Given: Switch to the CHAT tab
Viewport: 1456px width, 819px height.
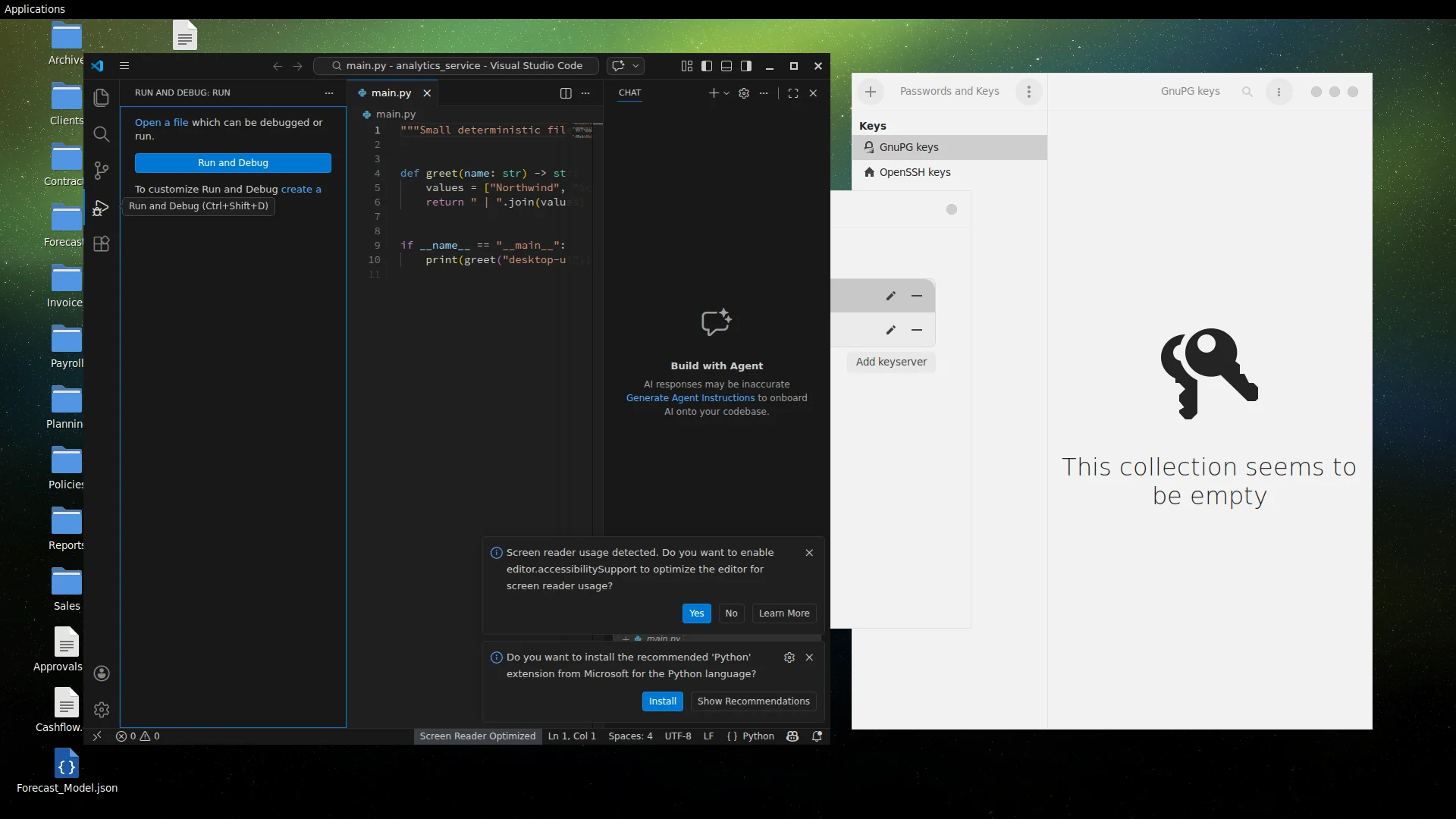Looking at the screenshot, I should [629, 93].
